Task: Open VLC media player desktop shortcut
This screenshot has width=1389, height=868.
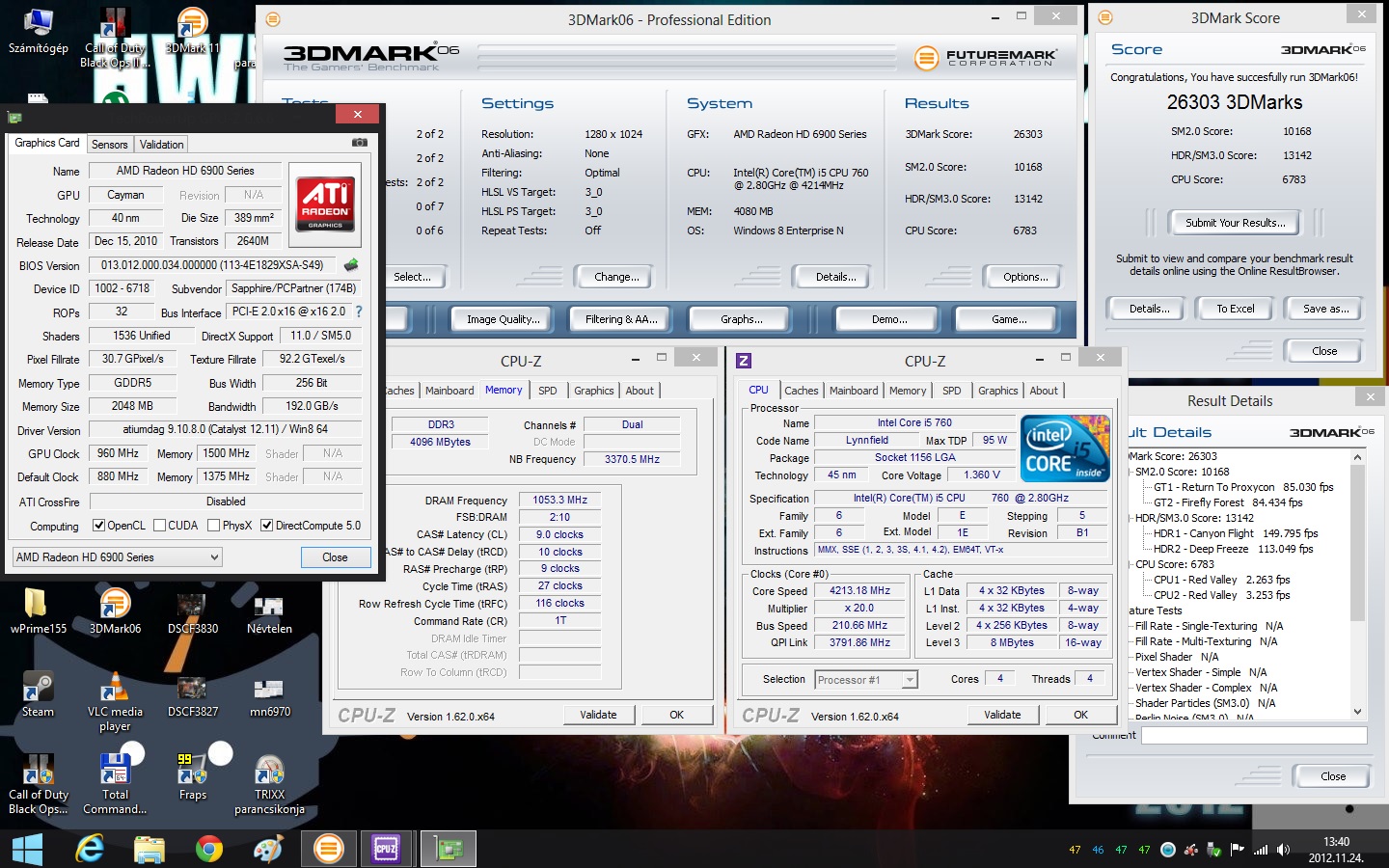Action: (115, 701)
